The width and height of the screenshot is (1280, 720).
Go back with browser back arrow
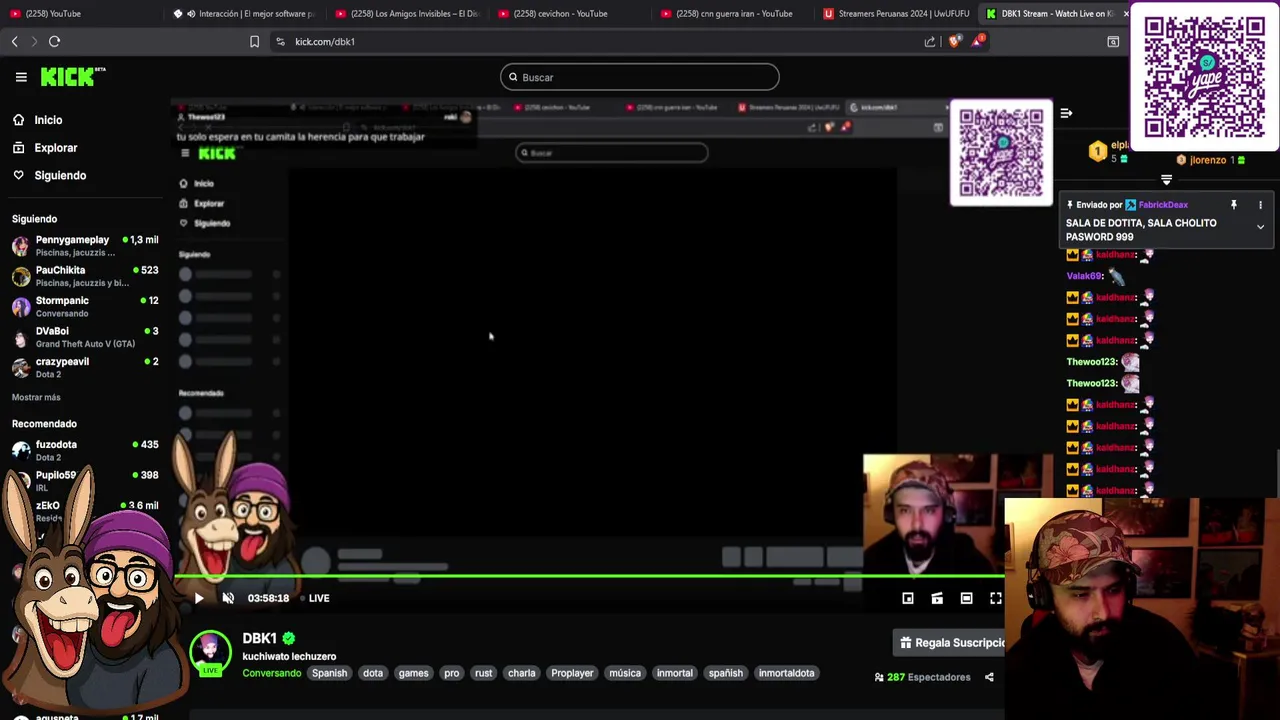(x=14, y=41)
